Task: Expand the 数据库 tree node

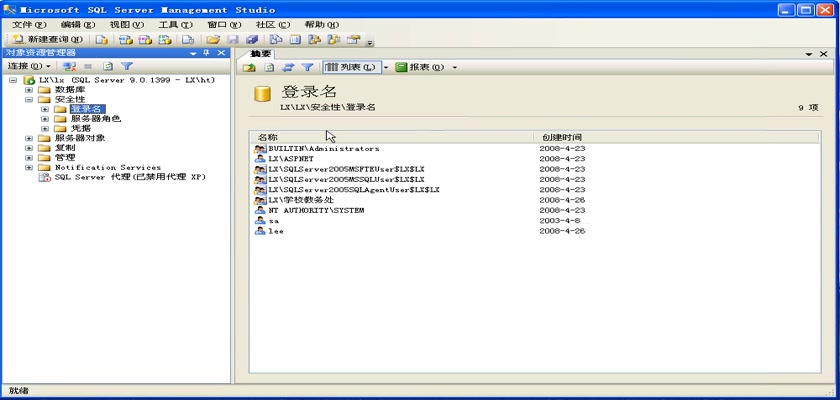Action: coord(29,89)
